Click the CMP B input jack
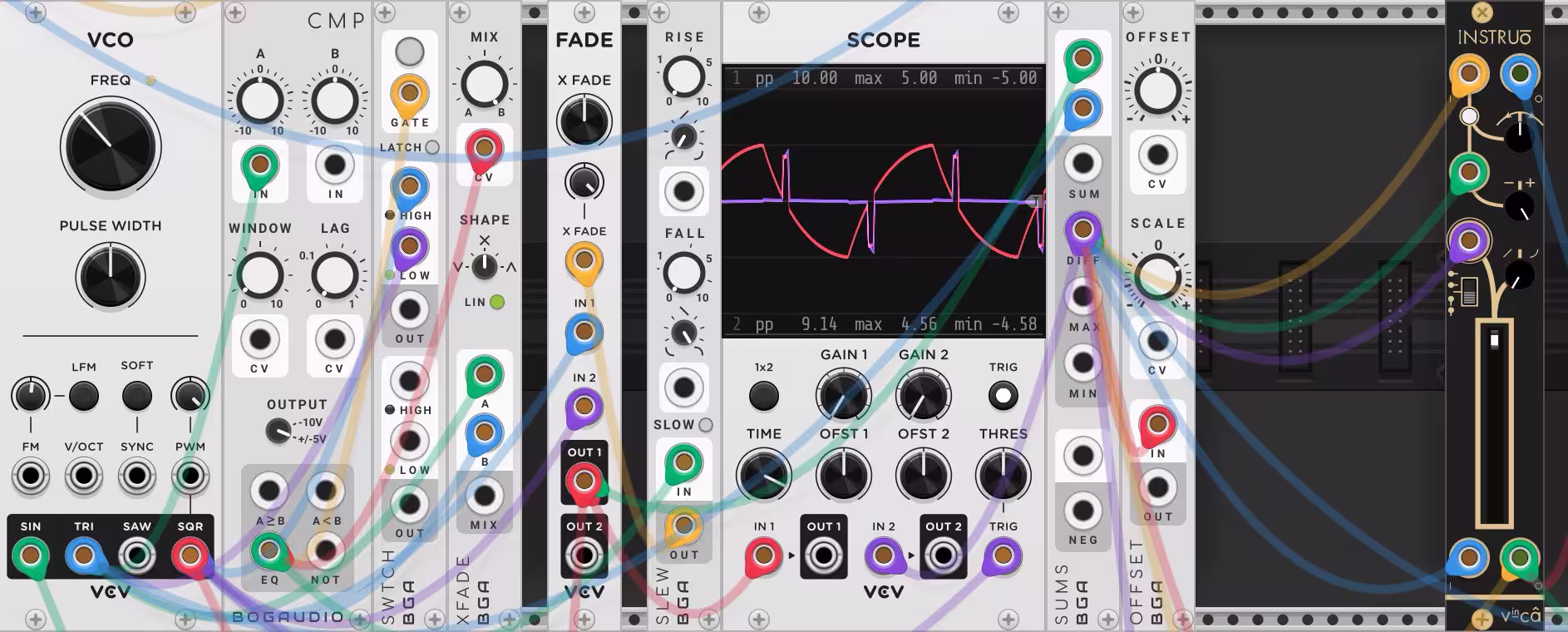Viewport: 1568px width, 632px height. (x=335, y=165)
